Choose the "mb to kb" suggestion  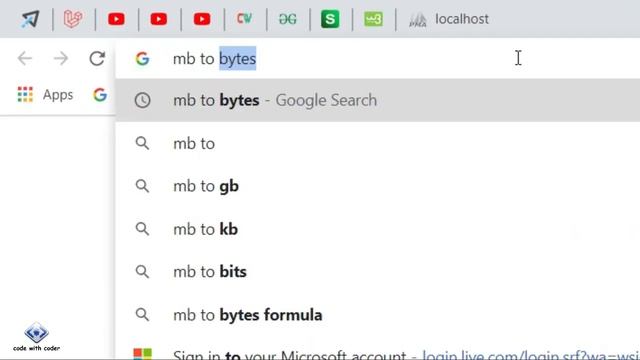pos(378,229)
